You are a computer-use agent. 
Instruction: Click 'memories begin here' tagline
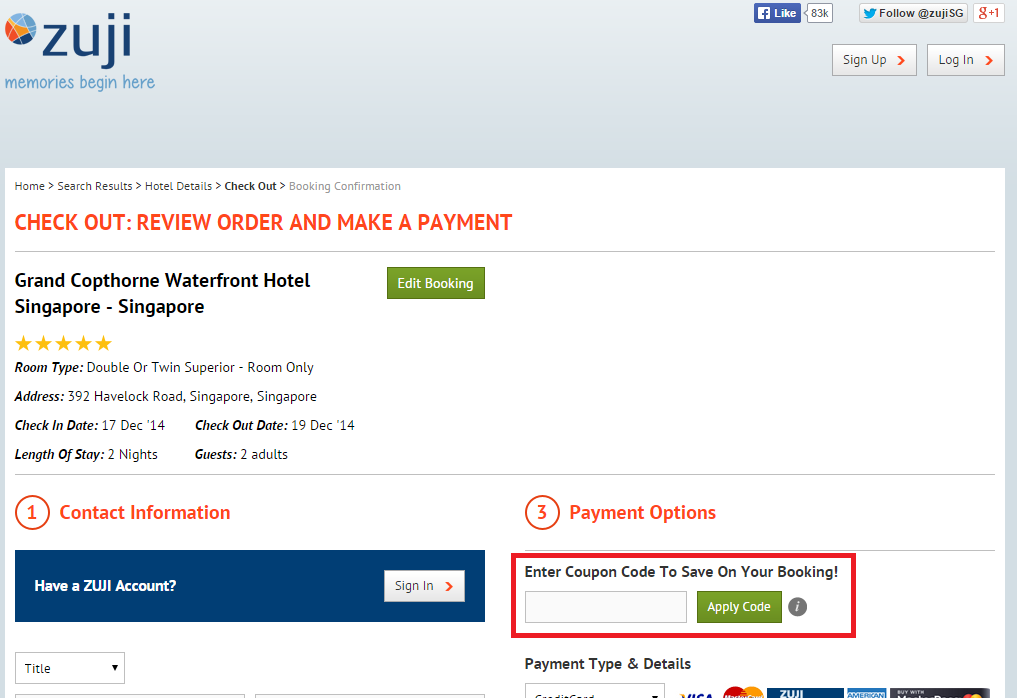[x=80, y=82]
